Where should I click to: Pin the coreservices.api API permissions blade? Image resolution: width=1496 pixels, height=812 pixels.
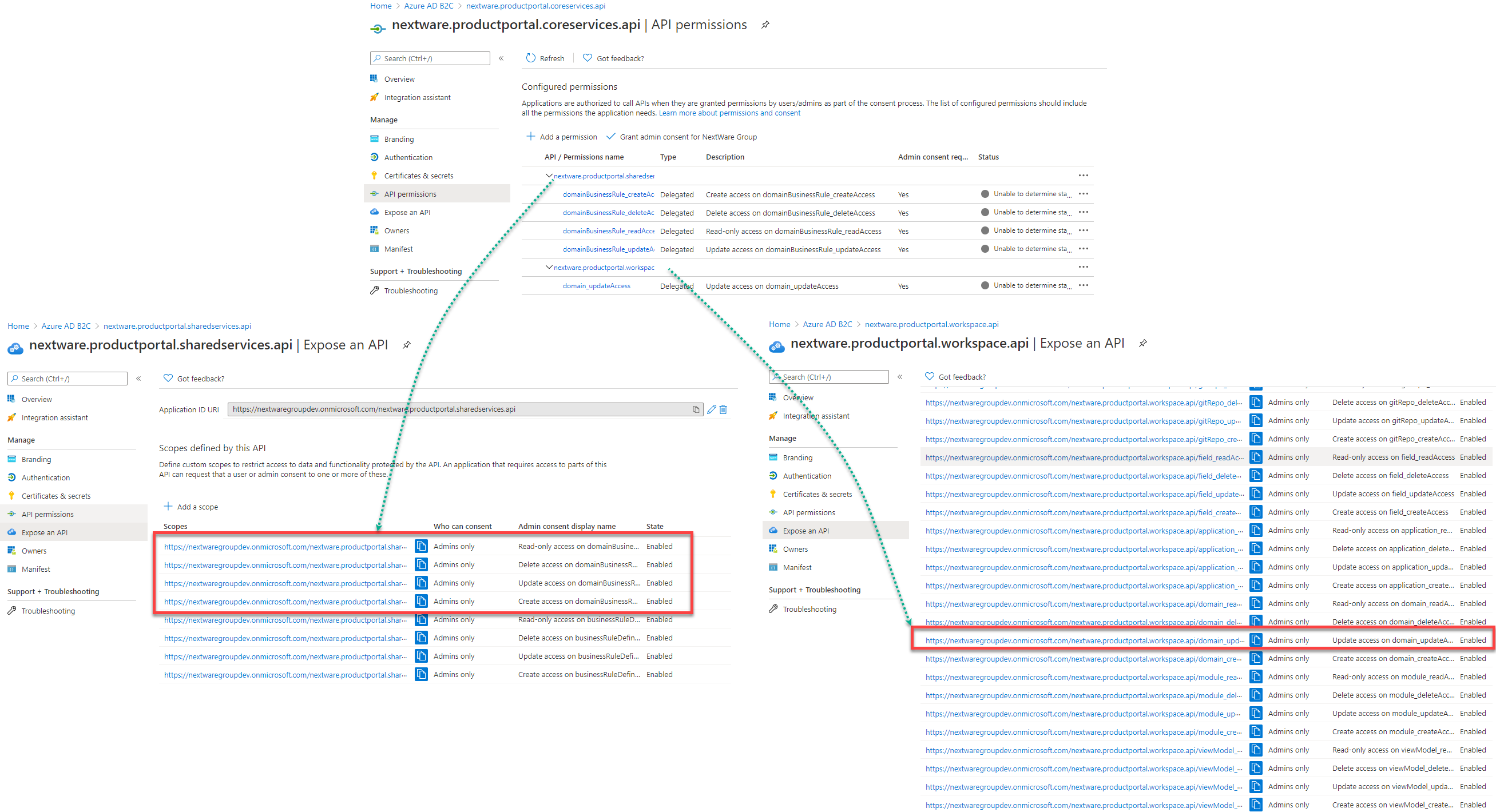[765, 25]
